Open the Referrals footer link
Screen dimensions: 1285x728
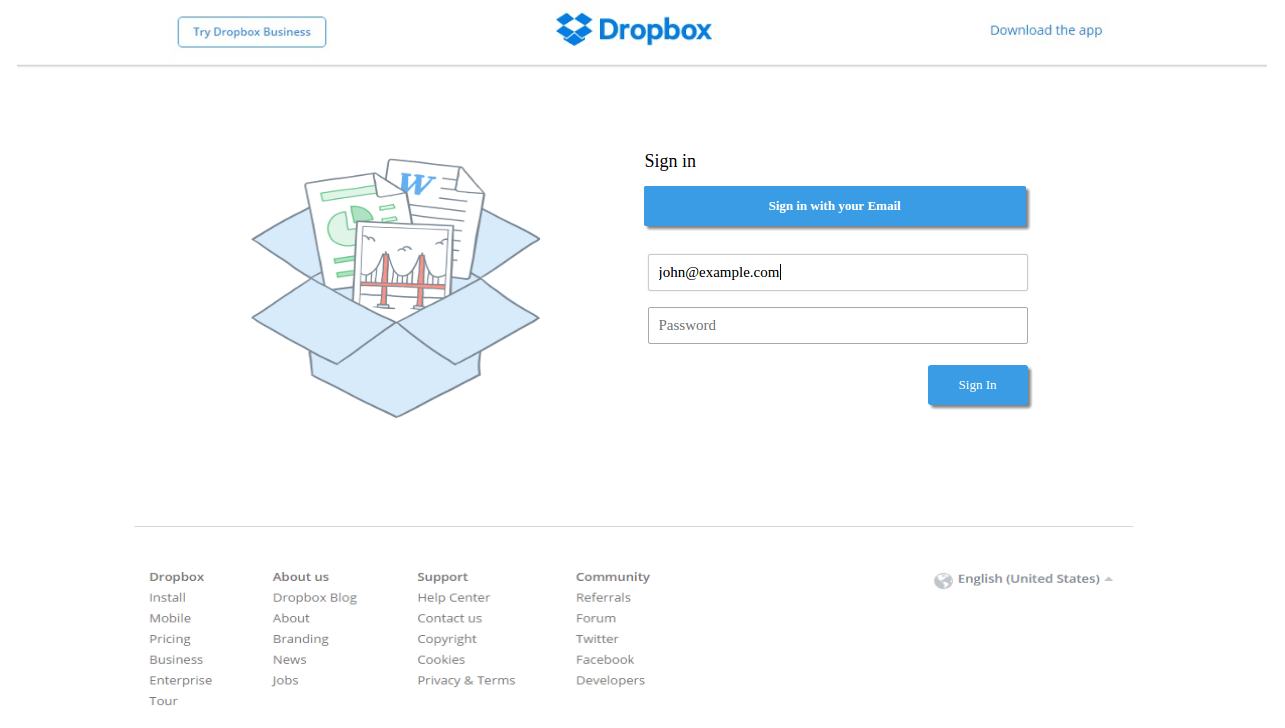(x=603, y=597)
